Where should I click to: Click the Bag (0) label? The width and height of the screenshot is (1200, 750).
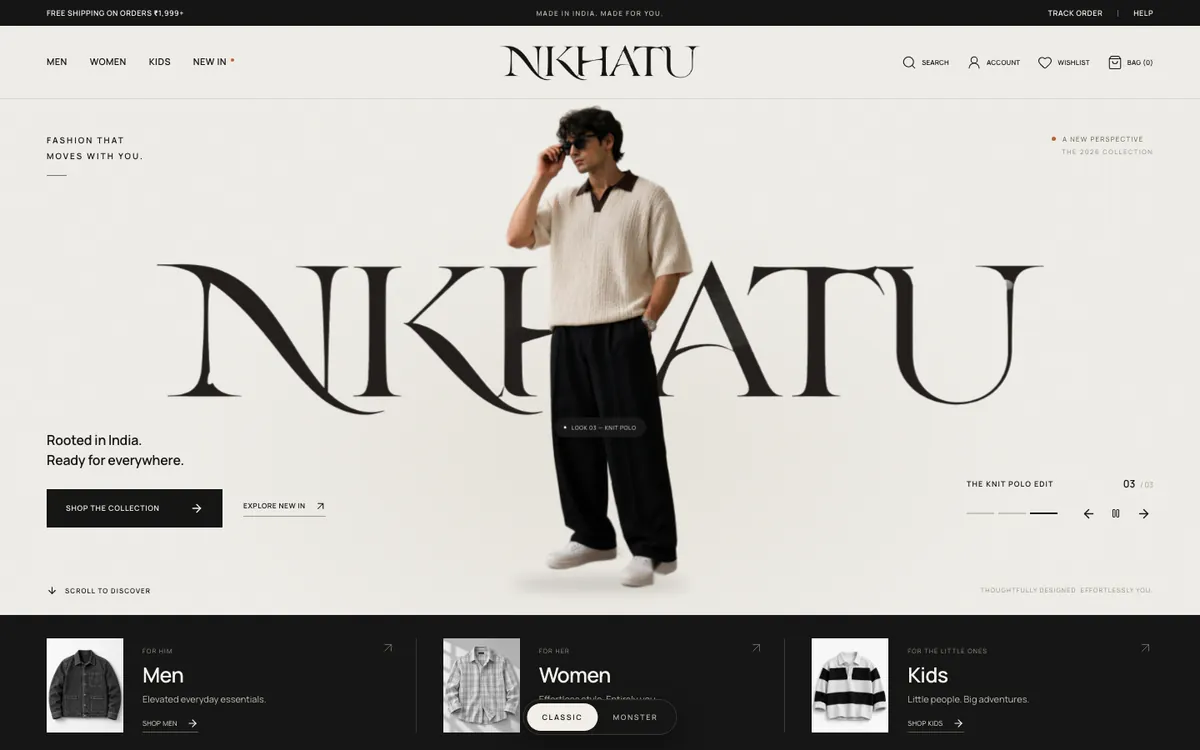tap(1140, 63)
